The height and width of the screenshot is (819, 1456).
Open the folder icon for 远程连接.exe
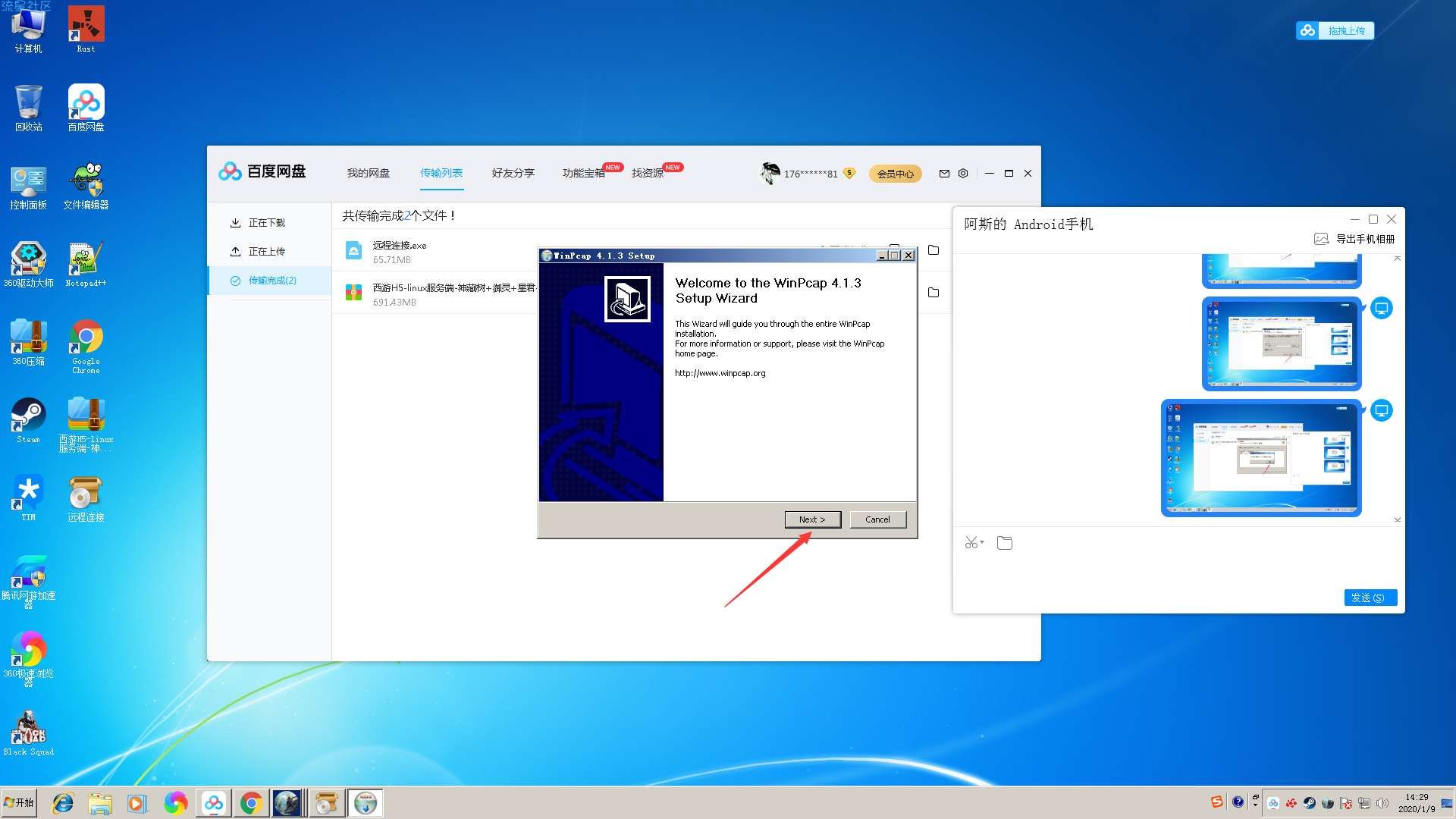[934, 250]
